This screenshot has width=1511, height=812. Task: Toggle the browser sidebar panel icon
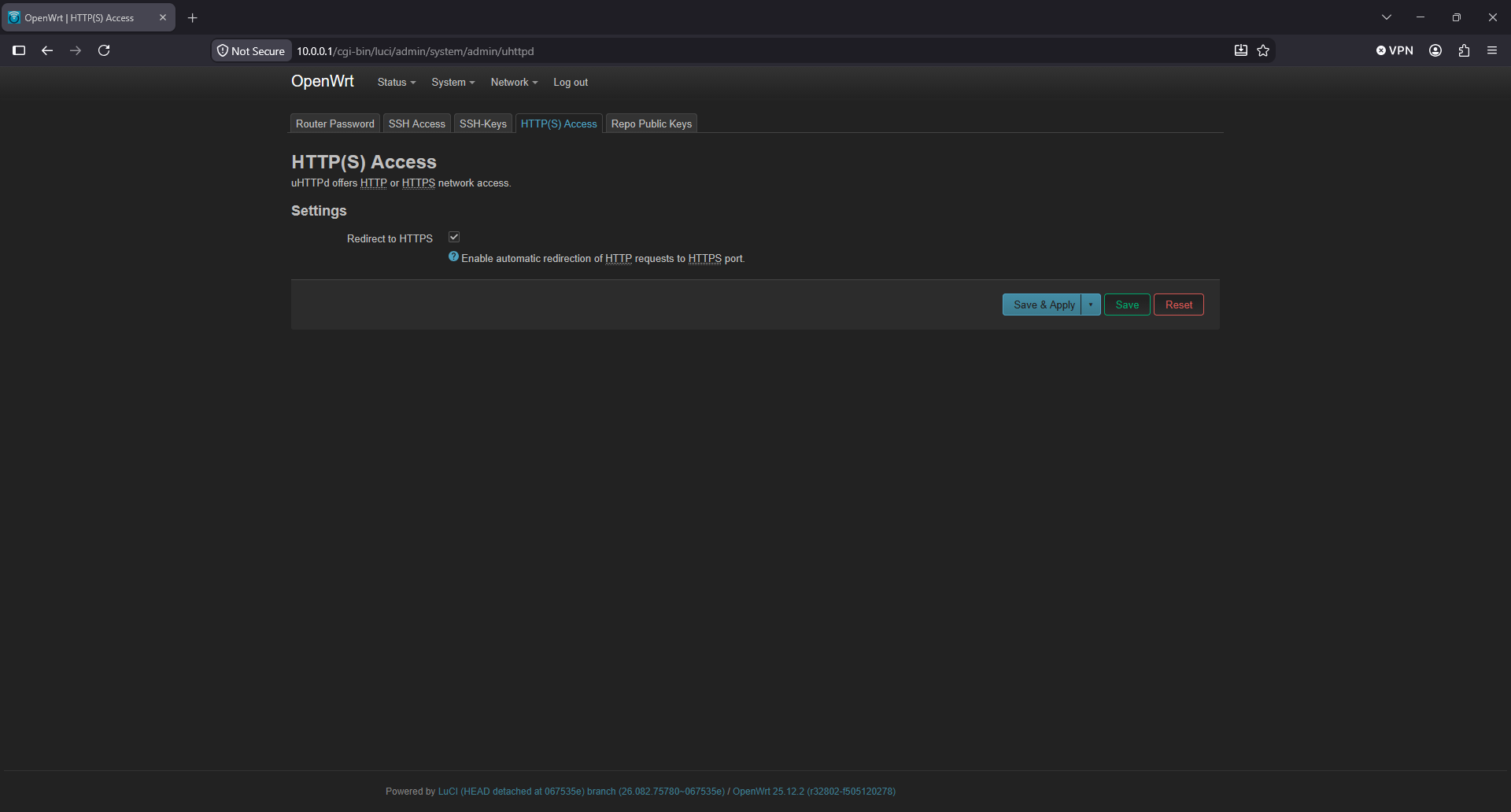[19, 50]
